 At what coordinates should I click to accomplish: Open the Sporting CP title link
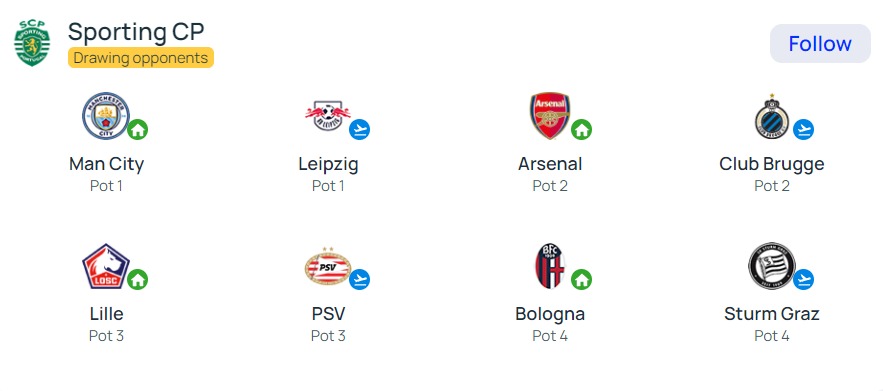tap(136, 32)
